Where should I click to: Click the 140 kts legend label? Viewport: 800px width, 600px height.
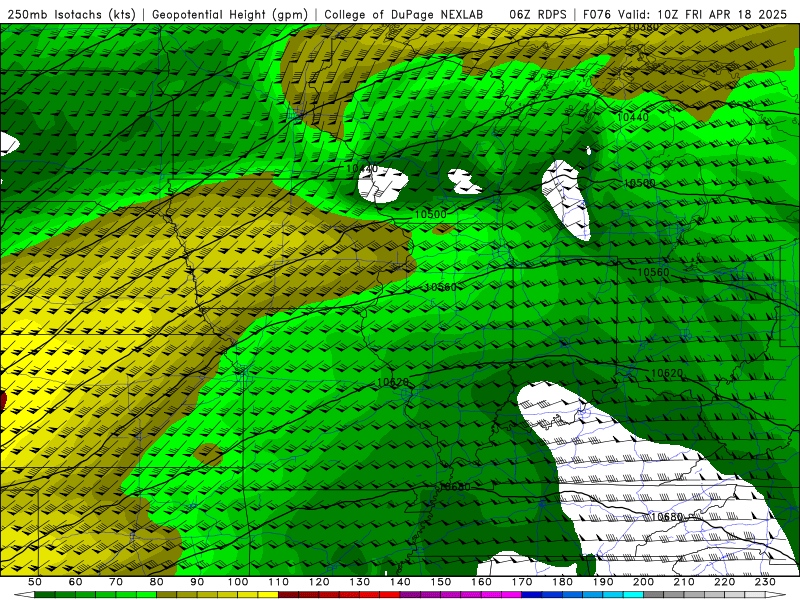(400, 582)
